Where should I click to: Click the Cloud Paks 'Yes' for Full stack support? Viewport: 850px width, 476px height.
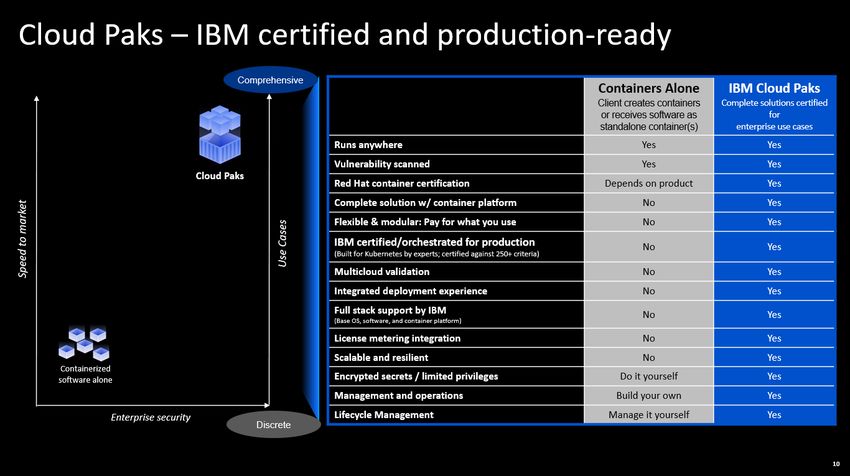click(x=774, y=314)
